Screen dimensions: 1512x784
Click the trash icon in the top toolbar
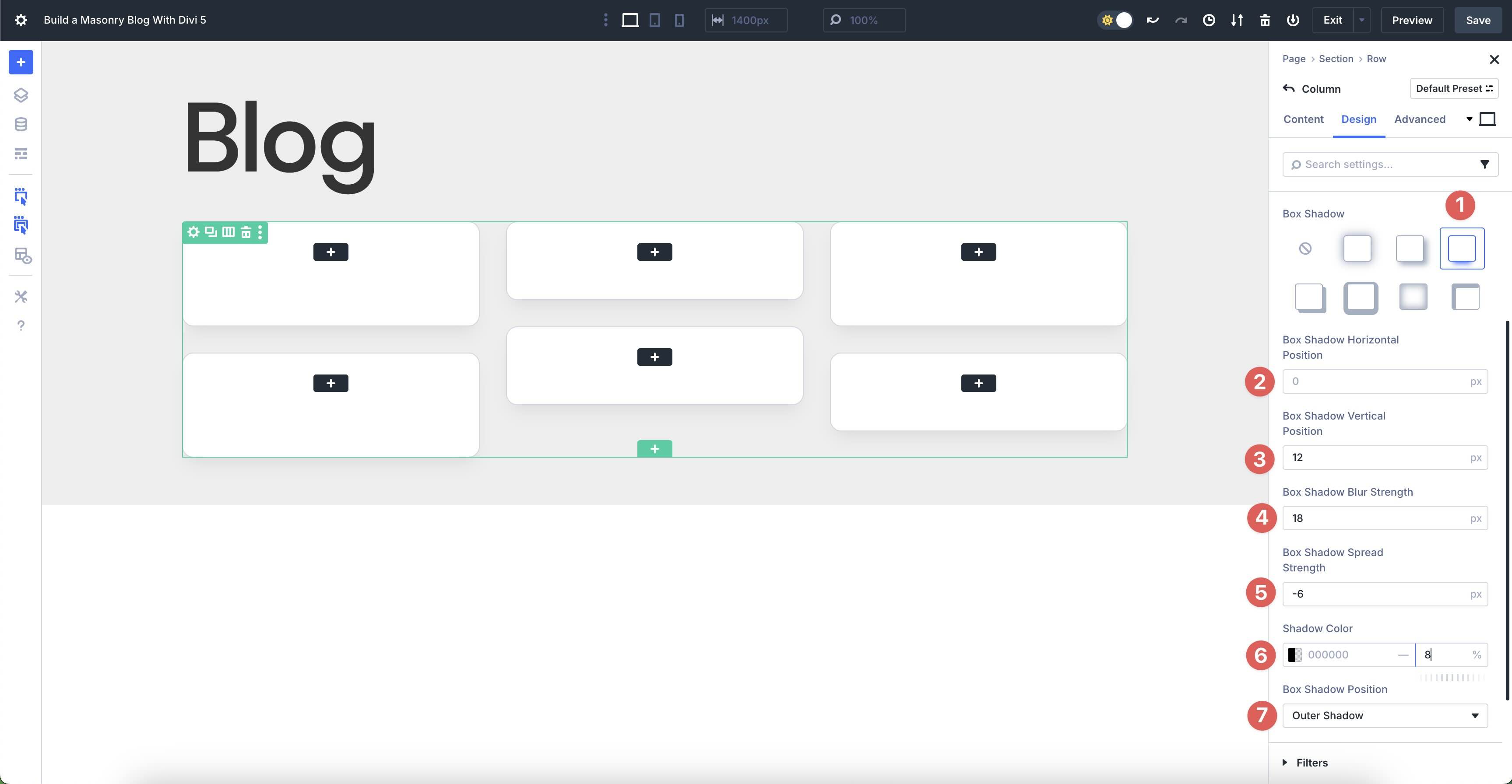1266,20
